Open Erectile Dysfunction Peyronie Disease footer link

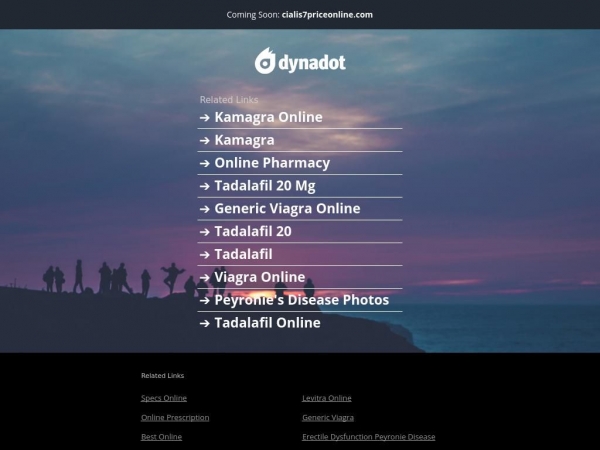[x=368, y=437]
